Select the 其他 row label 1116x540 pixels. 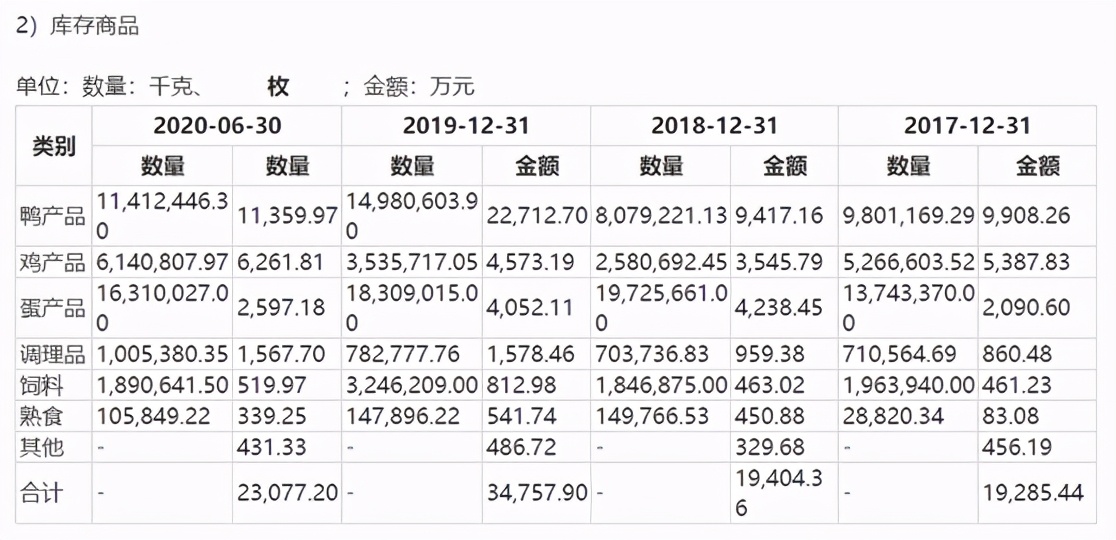42,447
